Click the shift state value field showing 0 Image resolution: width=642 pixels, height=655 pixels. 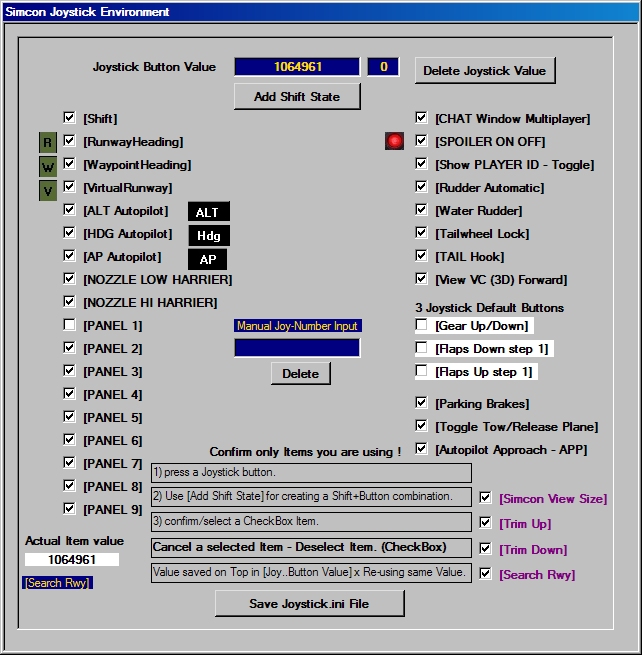(x=383, y=67)
